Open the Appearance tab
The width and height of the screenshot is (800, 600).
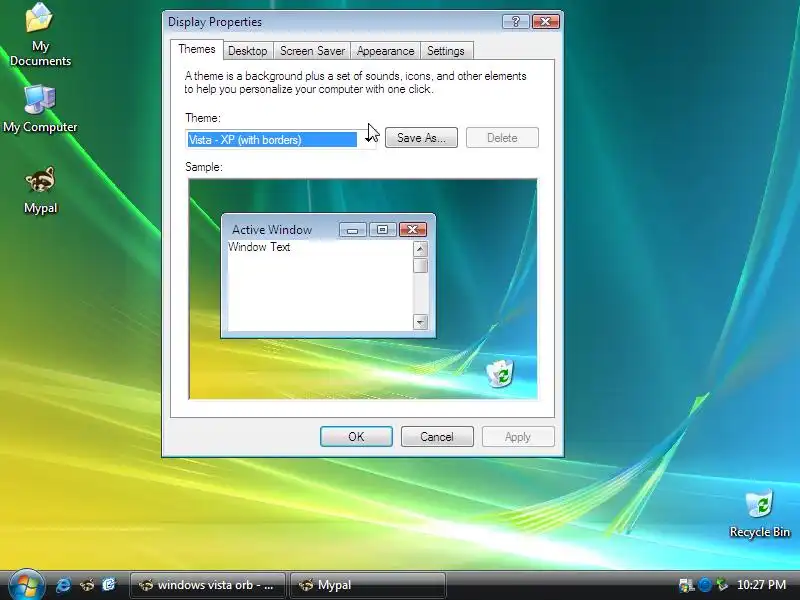click(385, 51)
